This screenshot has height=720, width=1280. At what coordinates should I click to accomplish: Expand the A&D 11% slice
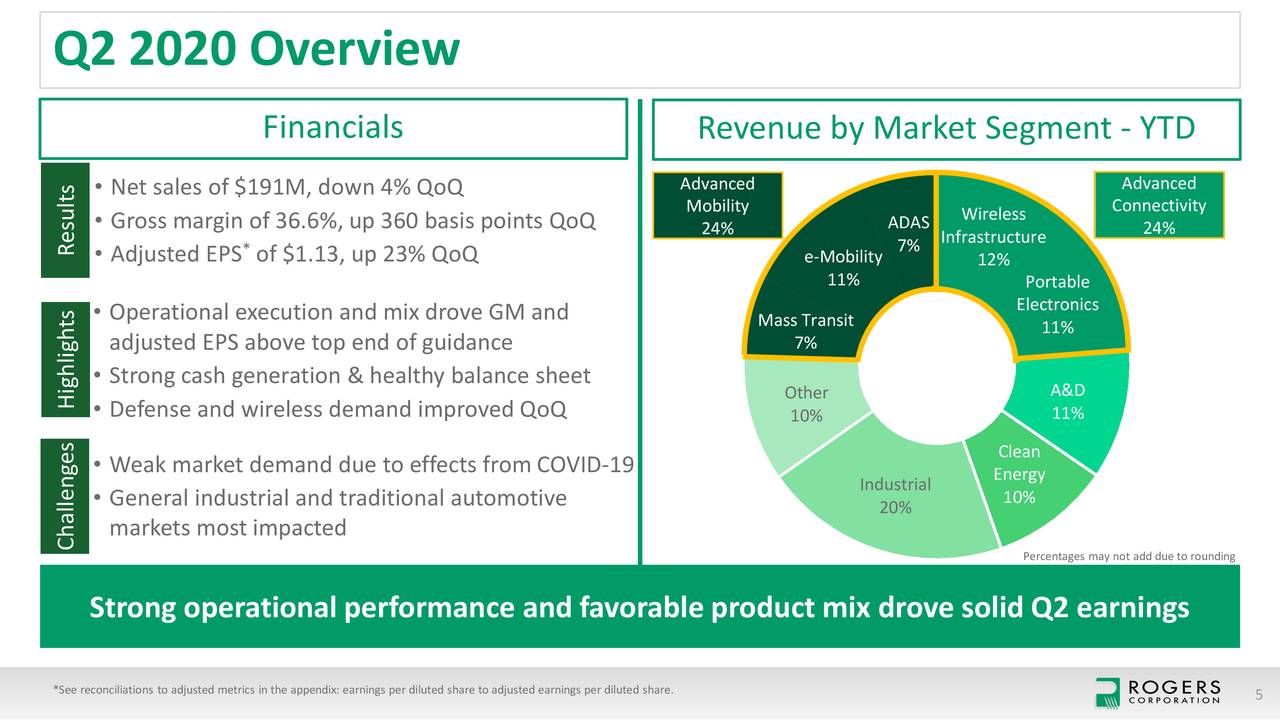click(1068, 400)
